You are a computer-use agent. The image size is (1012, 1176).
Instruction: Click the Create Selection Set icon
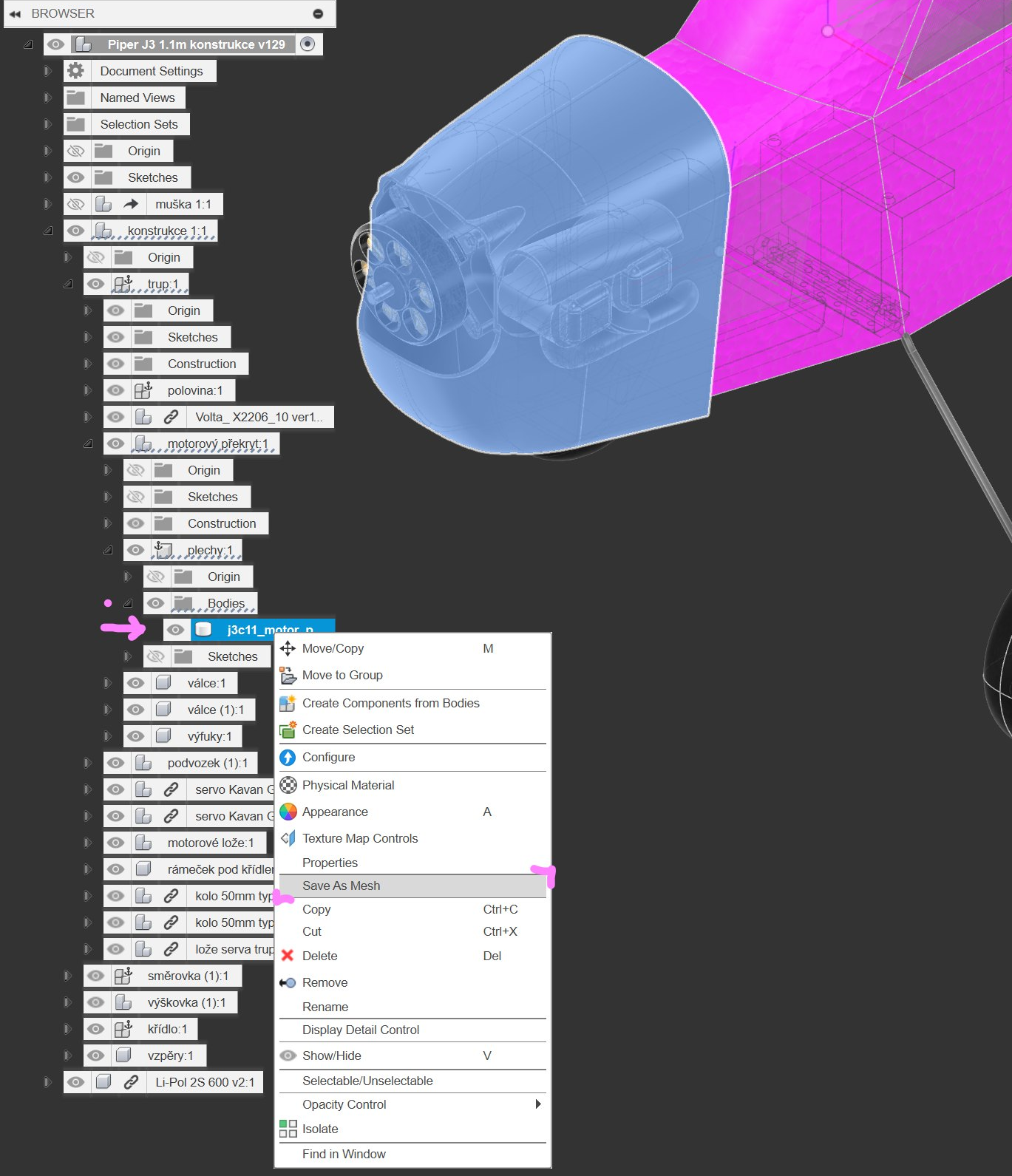288,730
